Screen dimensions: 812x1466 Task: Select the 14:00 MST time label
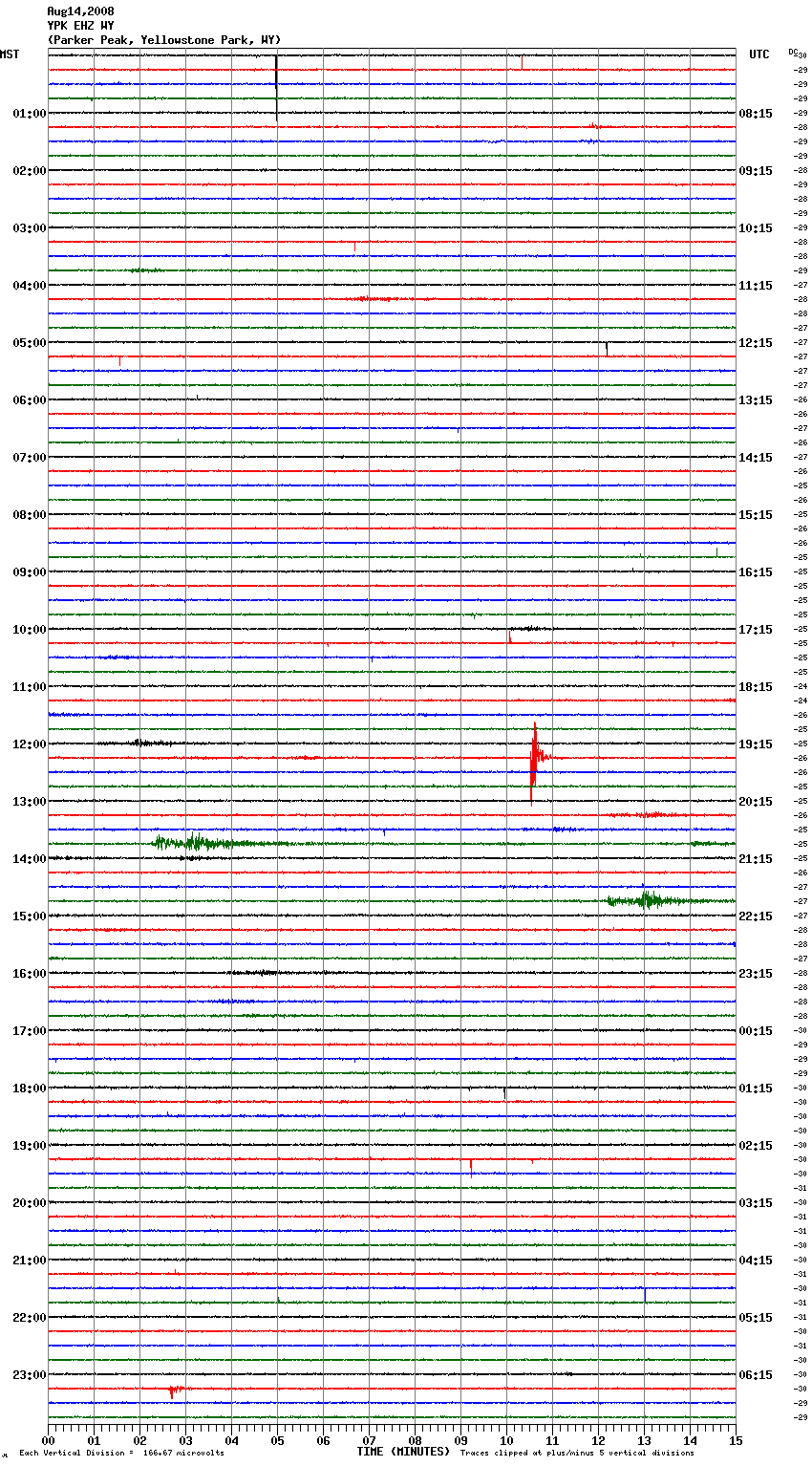coord(30,859)
